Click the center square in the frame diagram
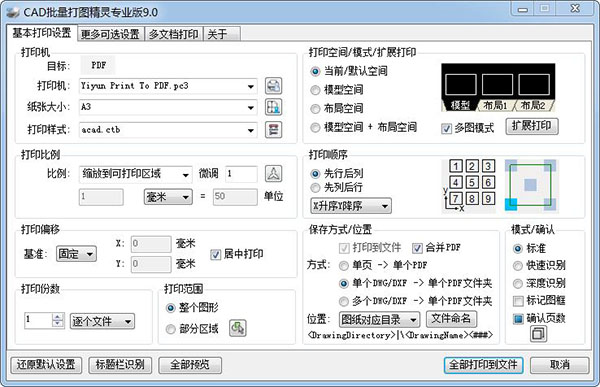This screenshot has width=600, height=387. [530, 185]
